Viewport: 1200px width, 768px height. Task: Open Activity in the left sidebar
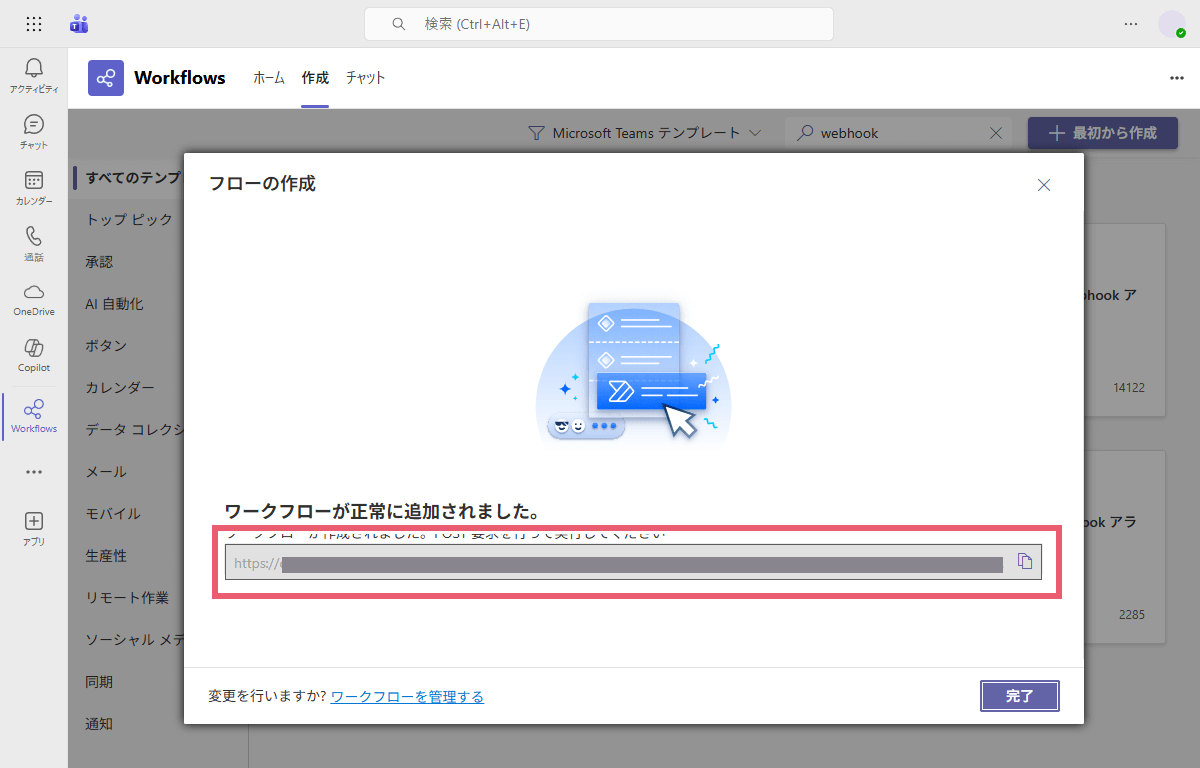coord(34,74)
